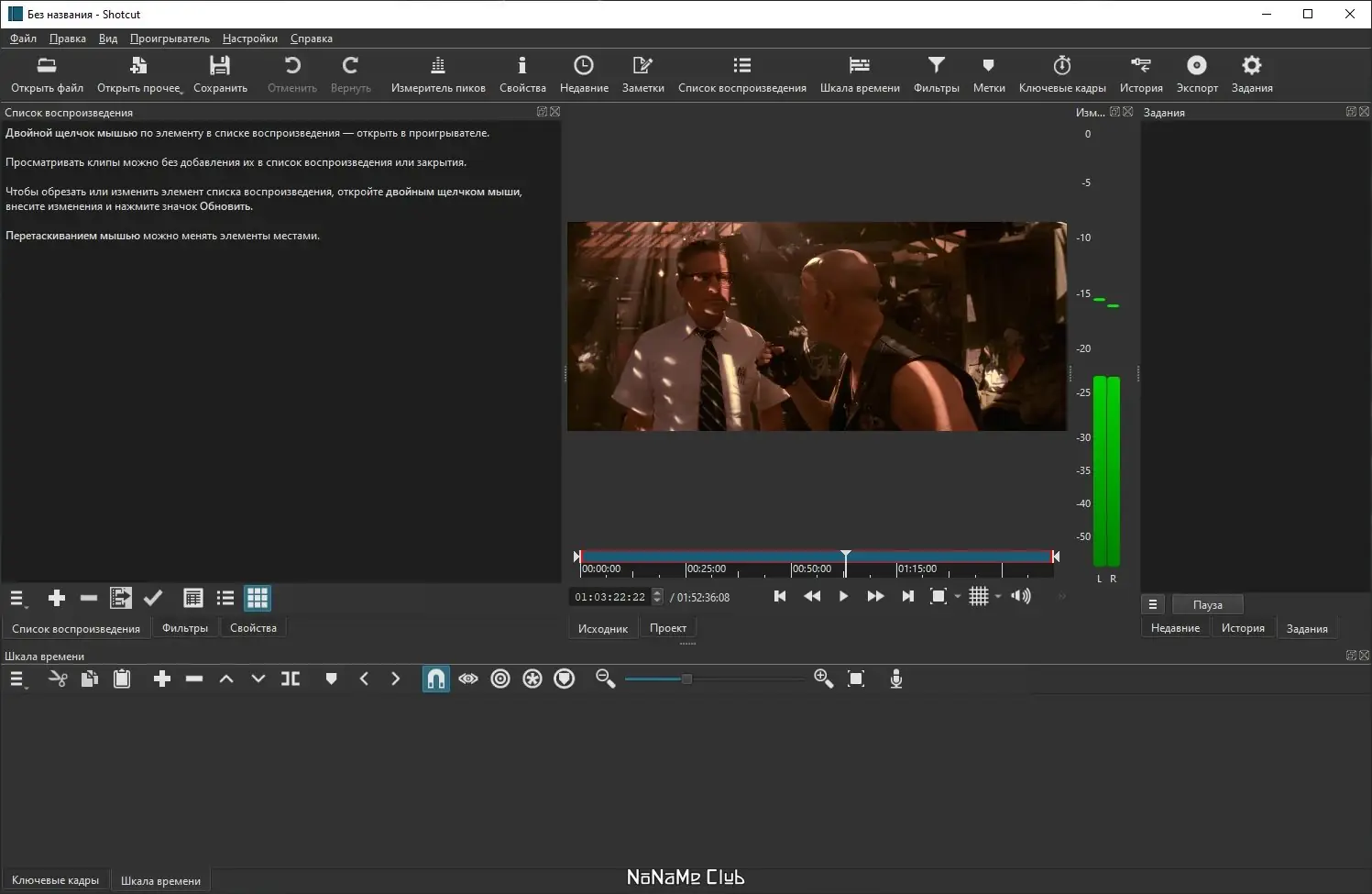This screenshot has width=1372, height=894.
Task: Show the Недавние recent files toolbar icon
Action: click(584, 65)
